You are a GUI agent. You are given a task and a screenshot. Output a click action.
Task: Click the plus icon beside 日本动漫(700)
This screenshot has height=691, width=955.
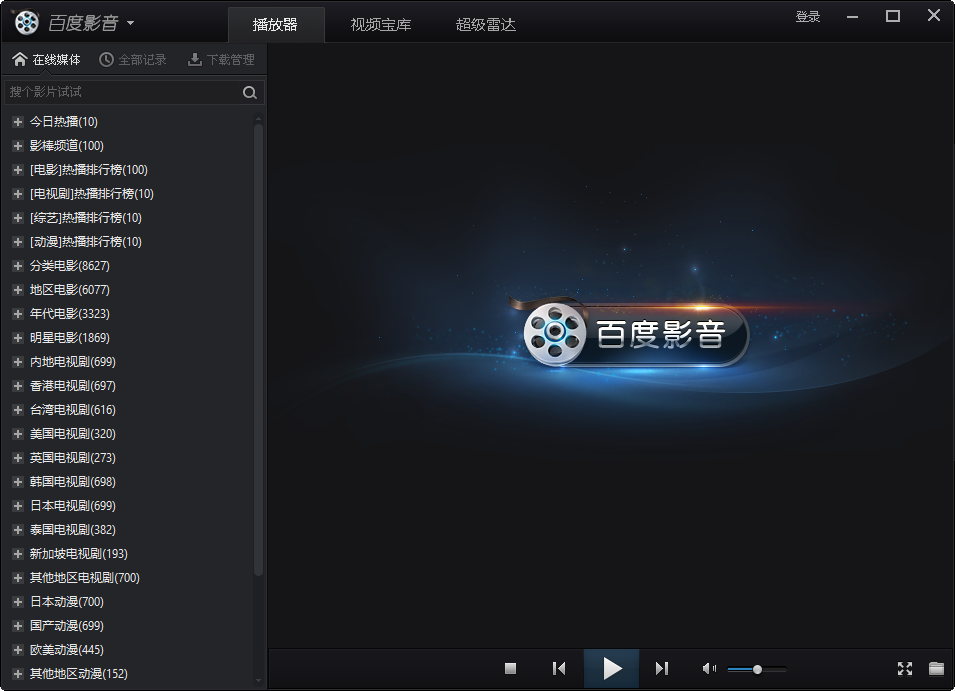coord(18,602)
